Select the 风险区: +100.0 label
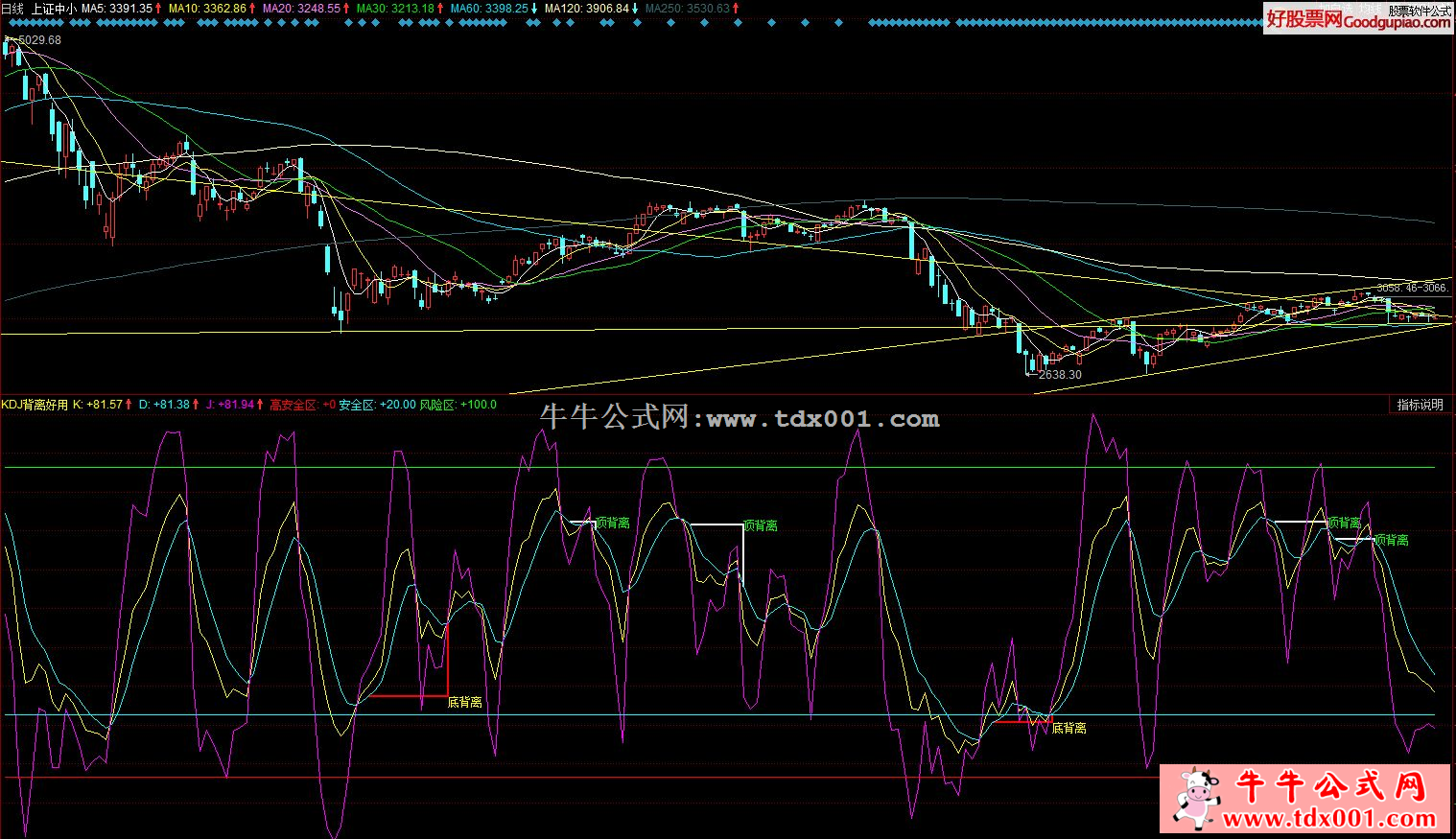 point(458,405)
